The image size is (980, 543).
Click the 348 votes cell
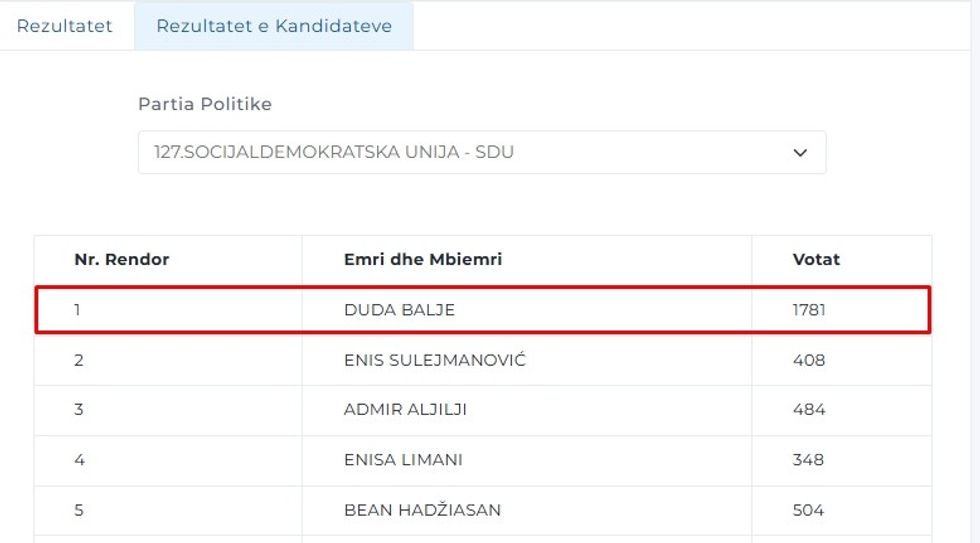pyautogui.click(x=808, y=460)
